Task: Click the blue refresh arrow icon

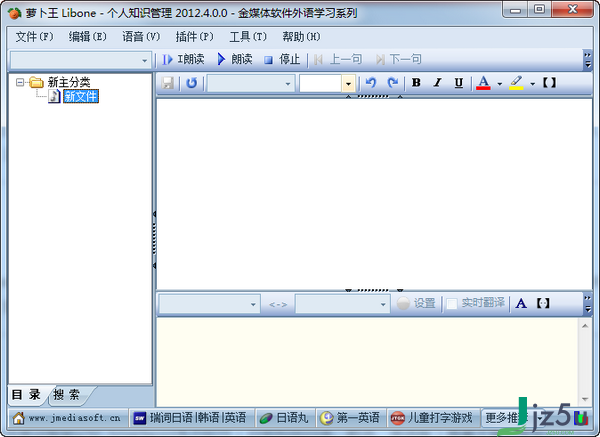Action: coord(191,83)
